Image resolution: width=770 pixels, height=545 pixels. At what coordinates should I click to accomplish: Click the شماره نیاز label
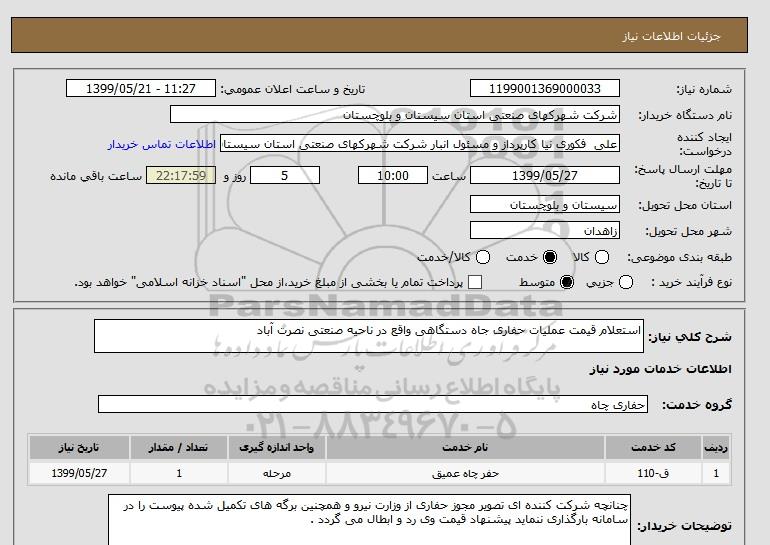[704, 89]
